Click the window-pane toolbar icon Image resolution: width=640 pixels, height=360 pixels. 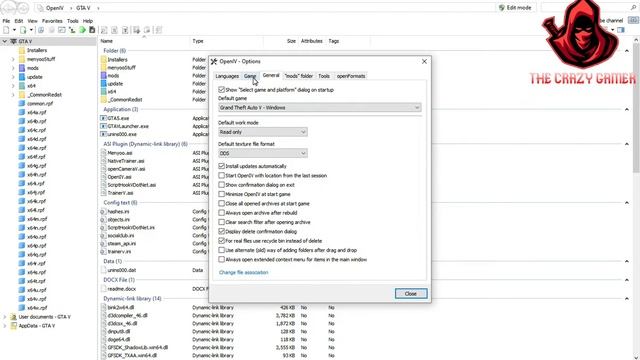(62, 30)
